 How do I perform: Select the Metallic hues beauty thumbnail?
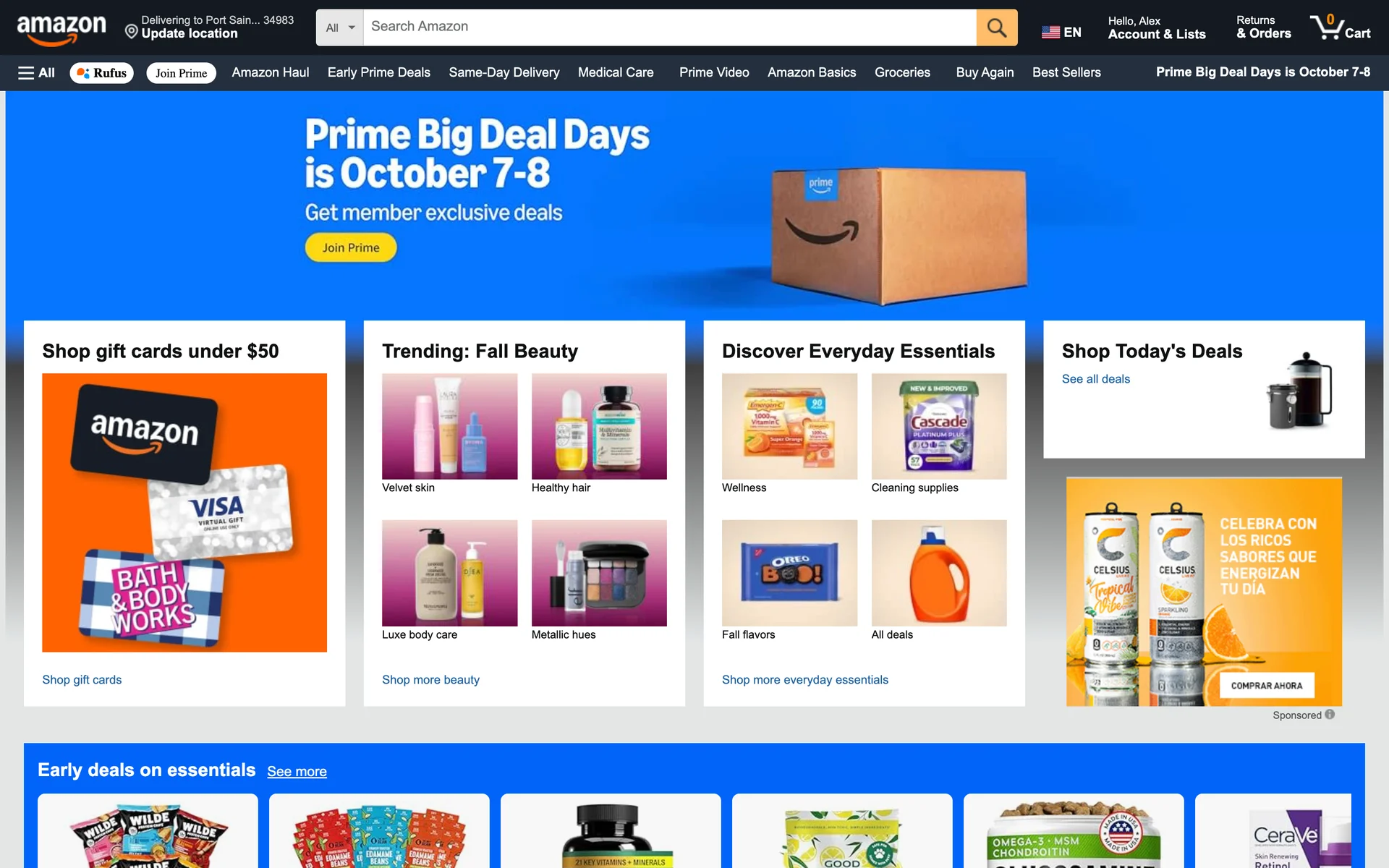[x=599, y=573]
